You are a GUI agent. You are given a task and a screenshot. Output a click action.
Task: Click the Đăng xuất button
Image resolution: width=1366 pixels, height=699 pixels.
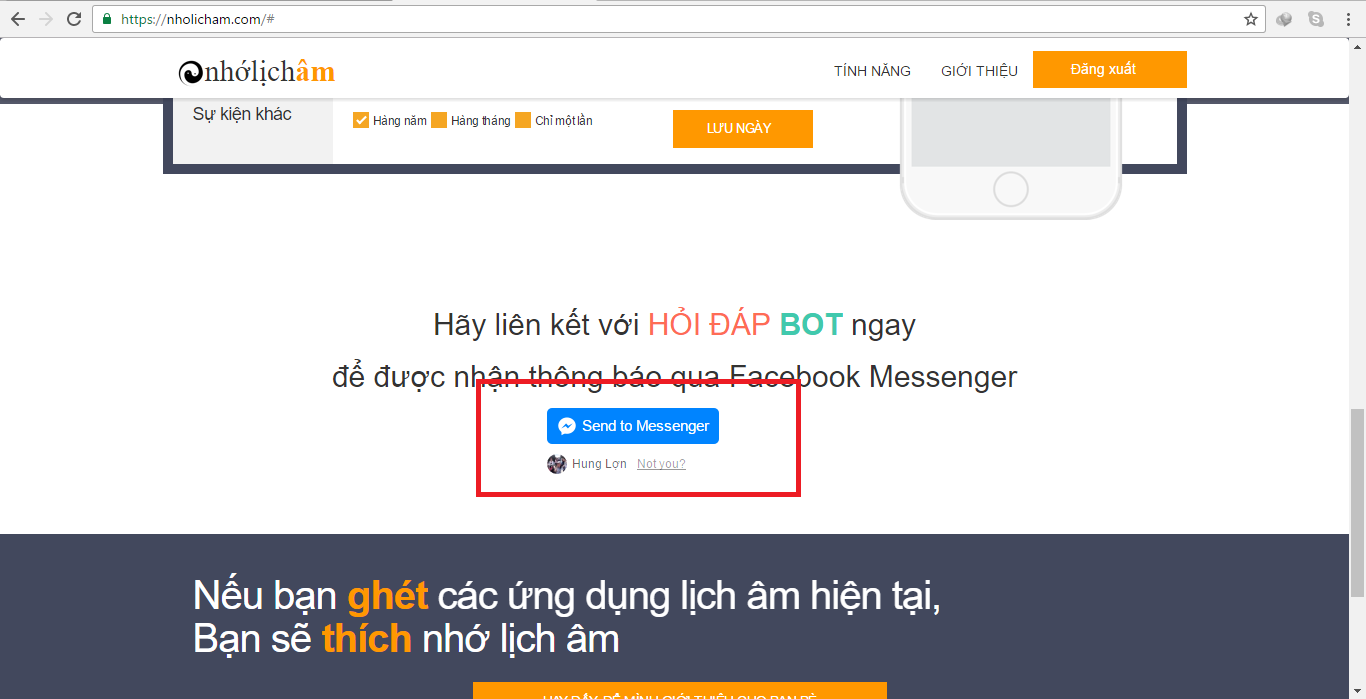tap(1110, 69)
